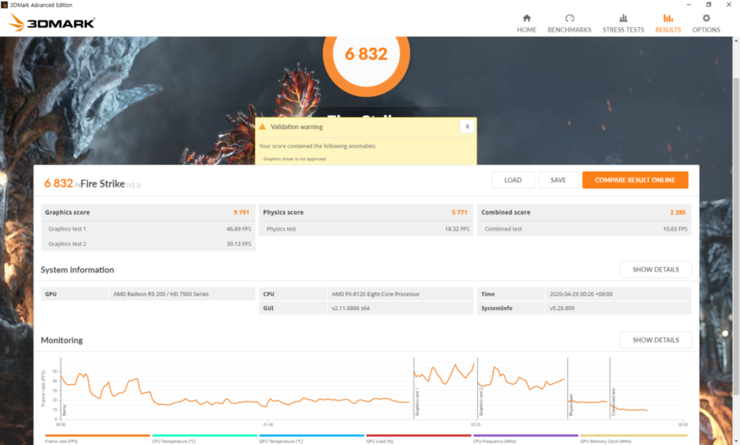Minimize the 3DMark window
Image resolution: width=740 pixels, height=445 pixels.
(x=689, y=5)
